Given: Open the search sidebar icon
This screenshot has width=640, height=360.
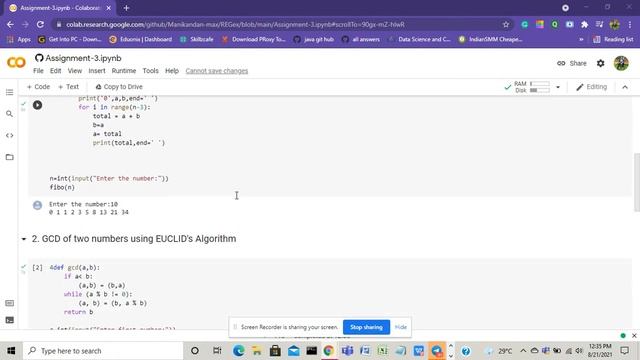Looking at the screenshot, I should tap(9, 114).
